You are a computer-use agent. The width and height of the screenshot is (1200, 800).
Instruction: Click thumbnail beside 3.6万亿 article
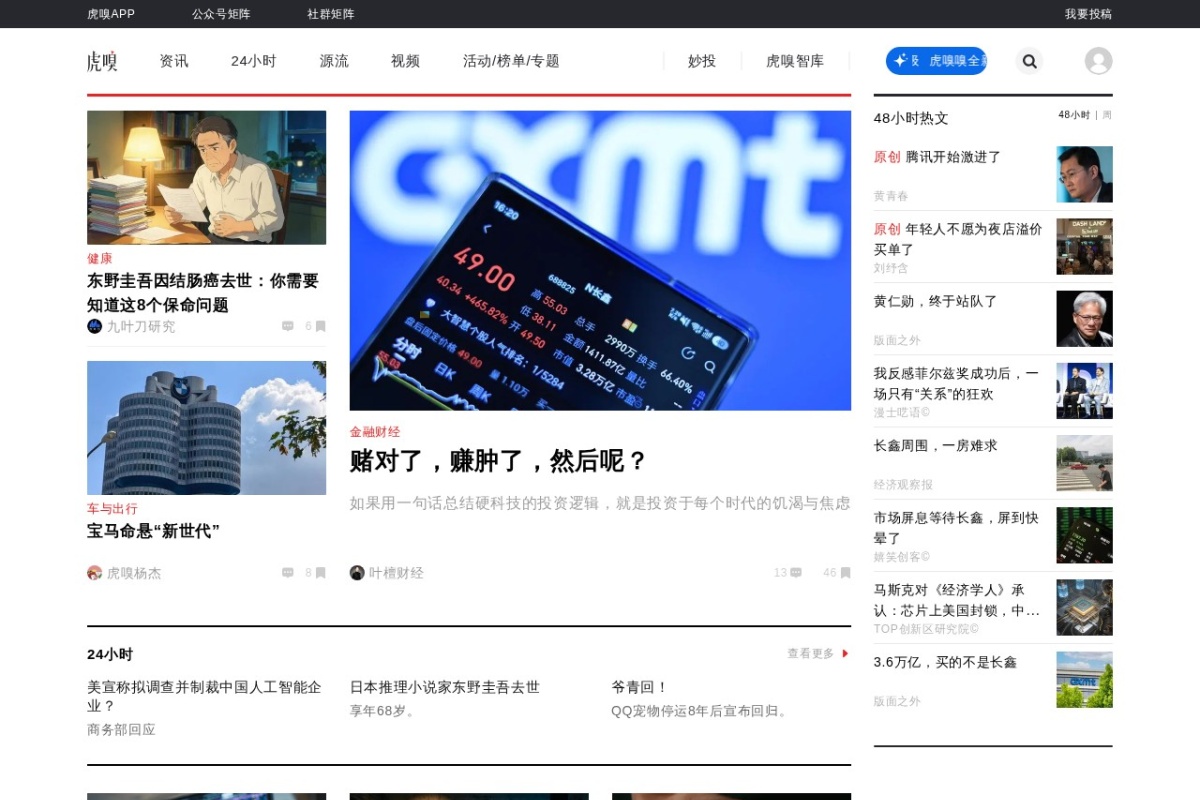pos(1084,680)
